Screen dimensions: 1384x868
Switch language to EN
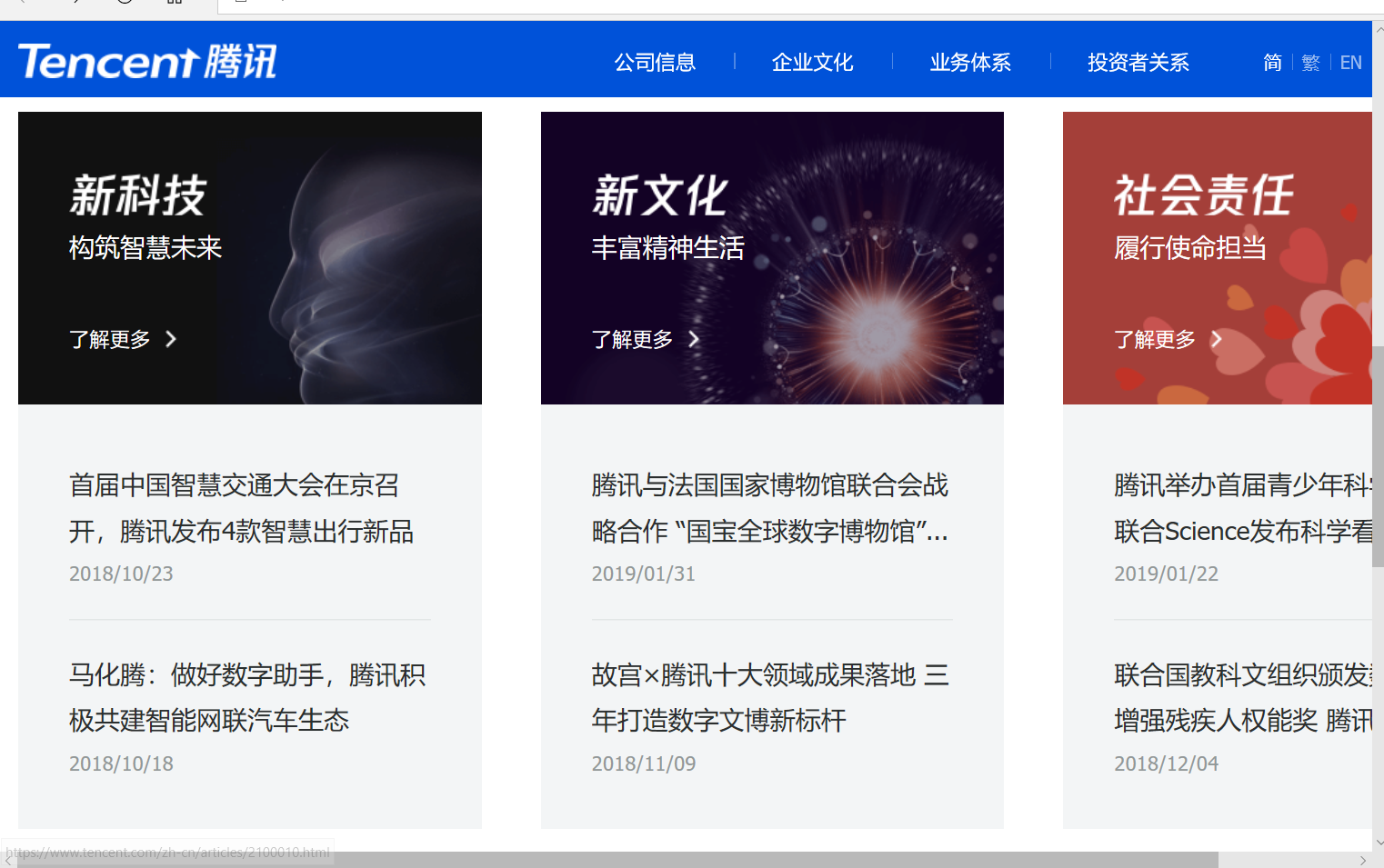coord(1351,63)
